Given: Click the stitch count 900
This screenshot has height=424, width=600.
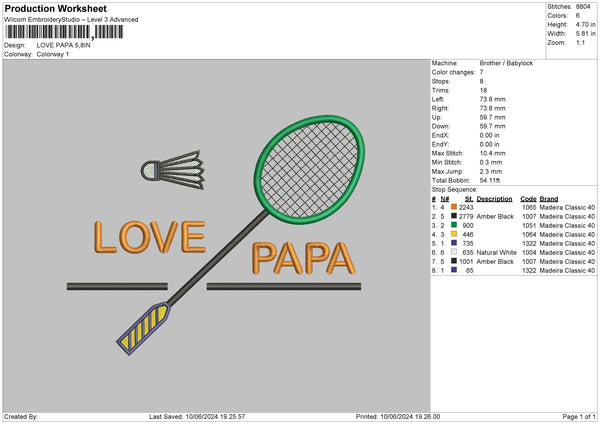Looking at the screenshot, I should click(x=468, y=225).
